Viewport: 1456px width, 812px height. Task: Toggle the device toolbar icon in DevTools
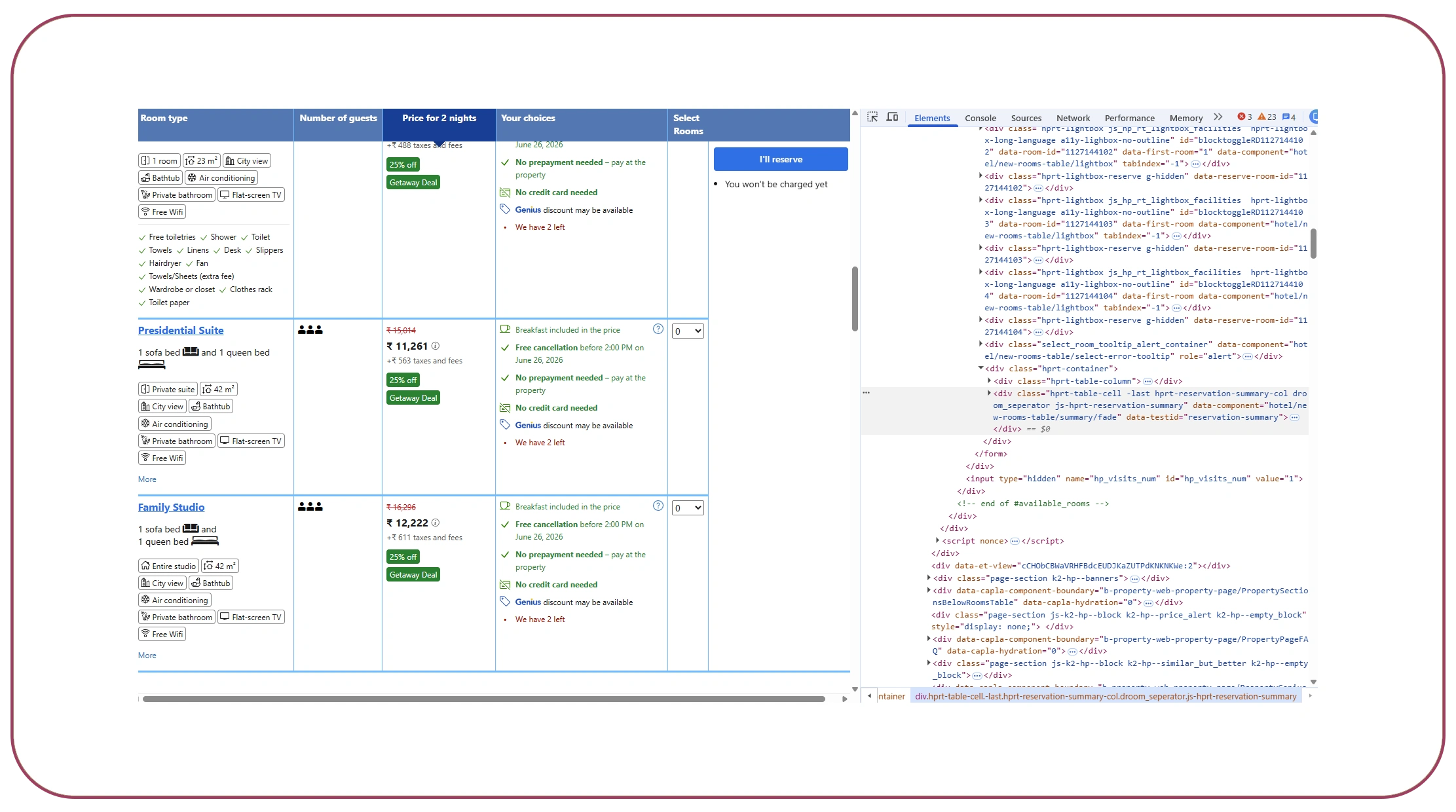[x=892, y=117]
